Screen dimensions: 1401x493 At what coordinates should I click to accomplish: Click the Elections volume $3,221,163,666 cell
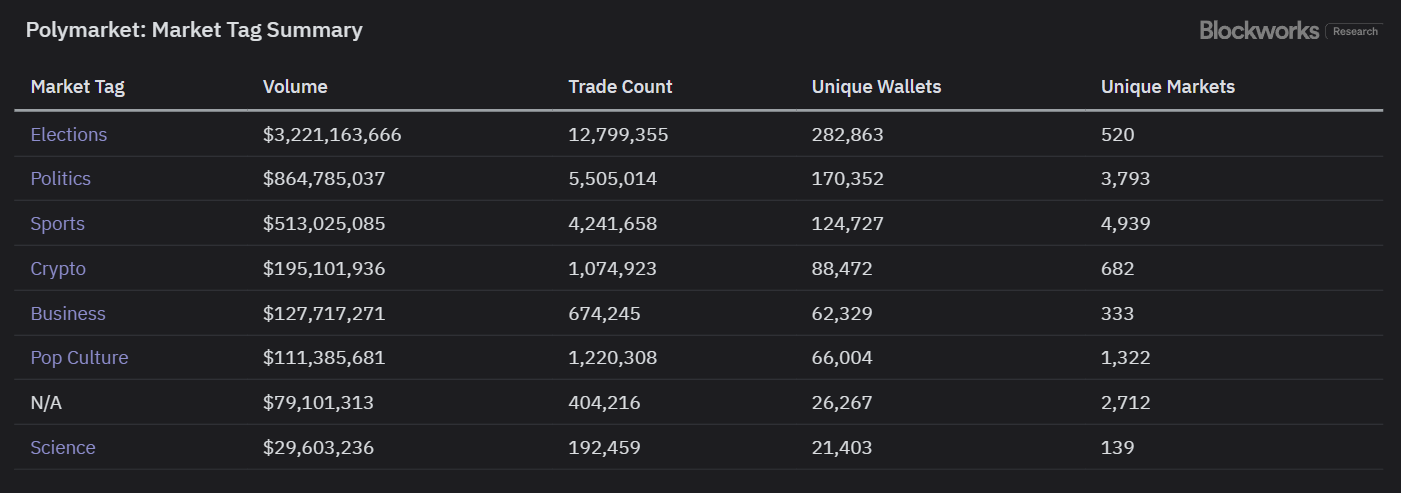[332, 134]
